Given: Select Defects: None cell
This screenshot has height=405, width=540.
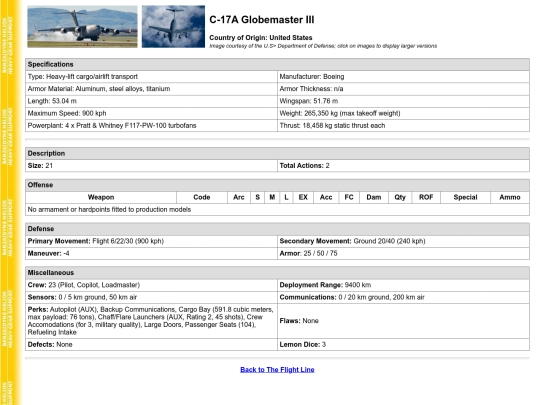Looking at the screenshot, I should click(x=151, y=344).
